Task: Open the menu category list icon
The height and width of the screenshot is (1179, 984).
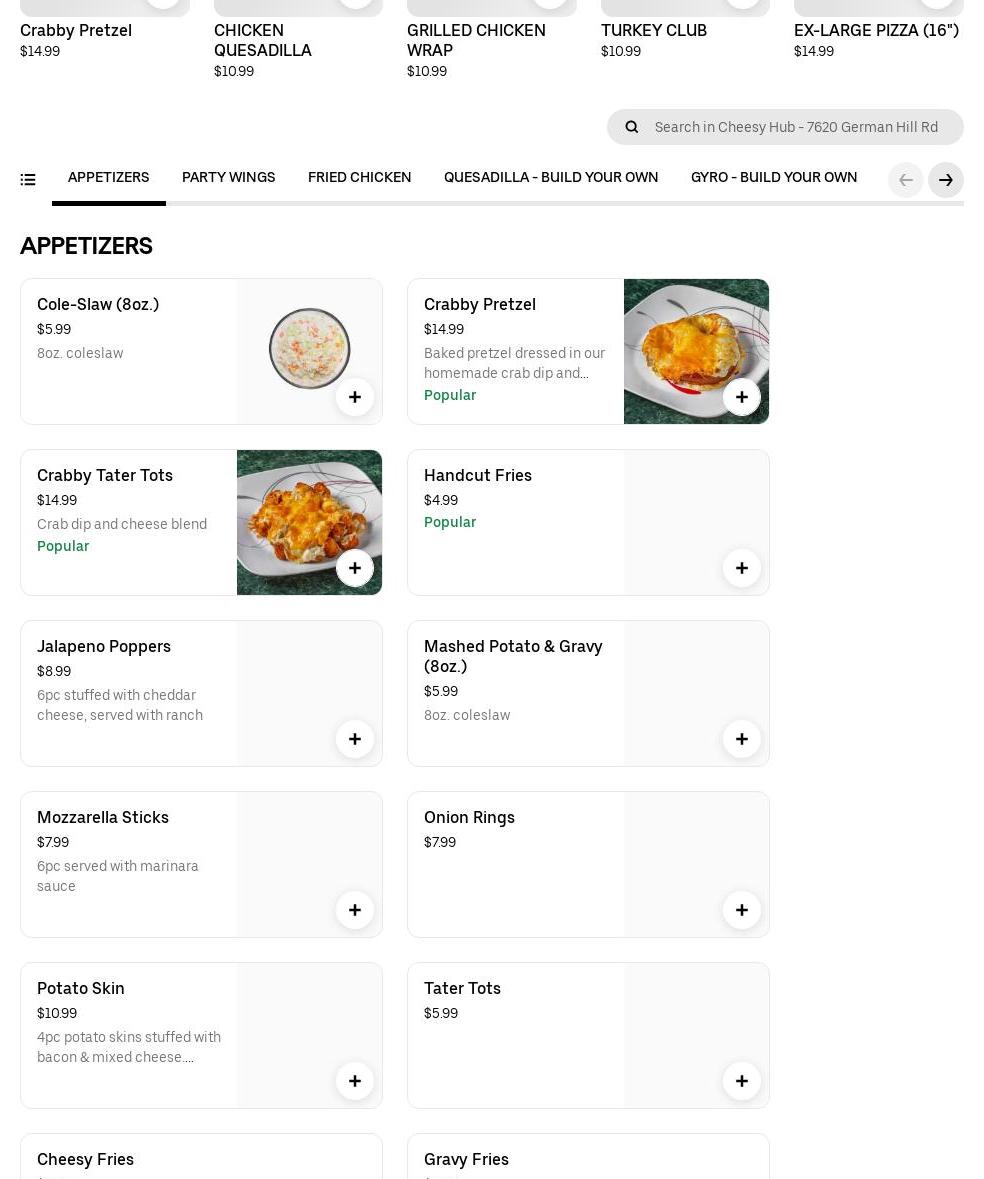Action: 28,180
